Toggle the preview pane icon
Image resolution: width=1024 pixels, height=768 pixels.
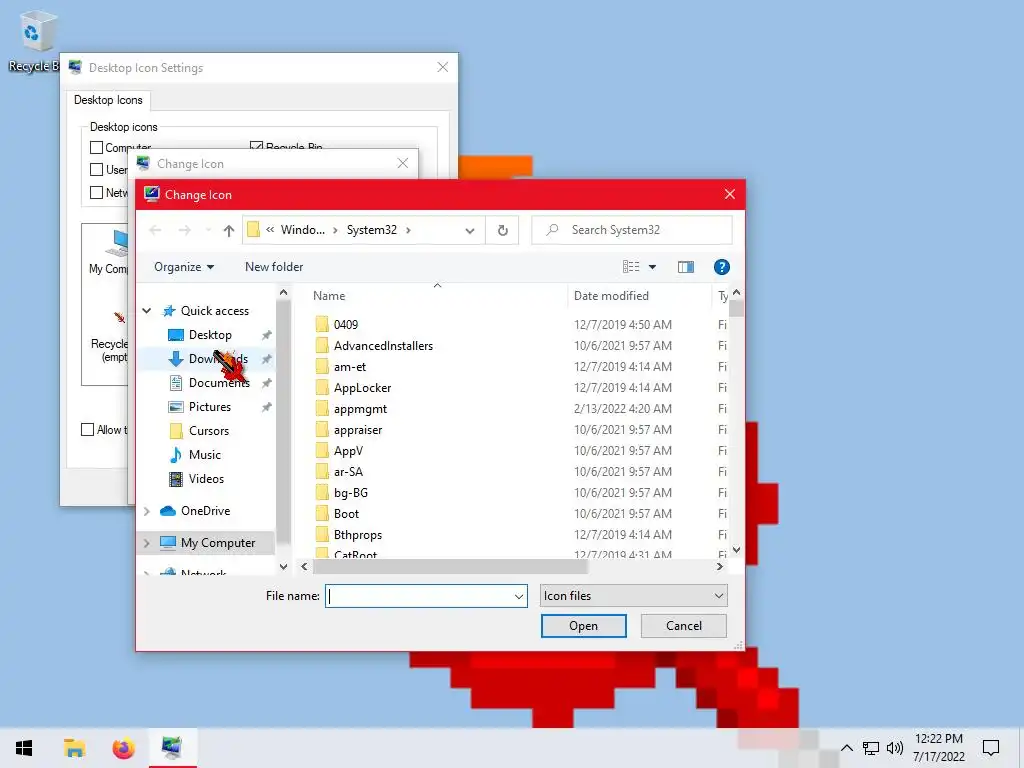[686, 267]
